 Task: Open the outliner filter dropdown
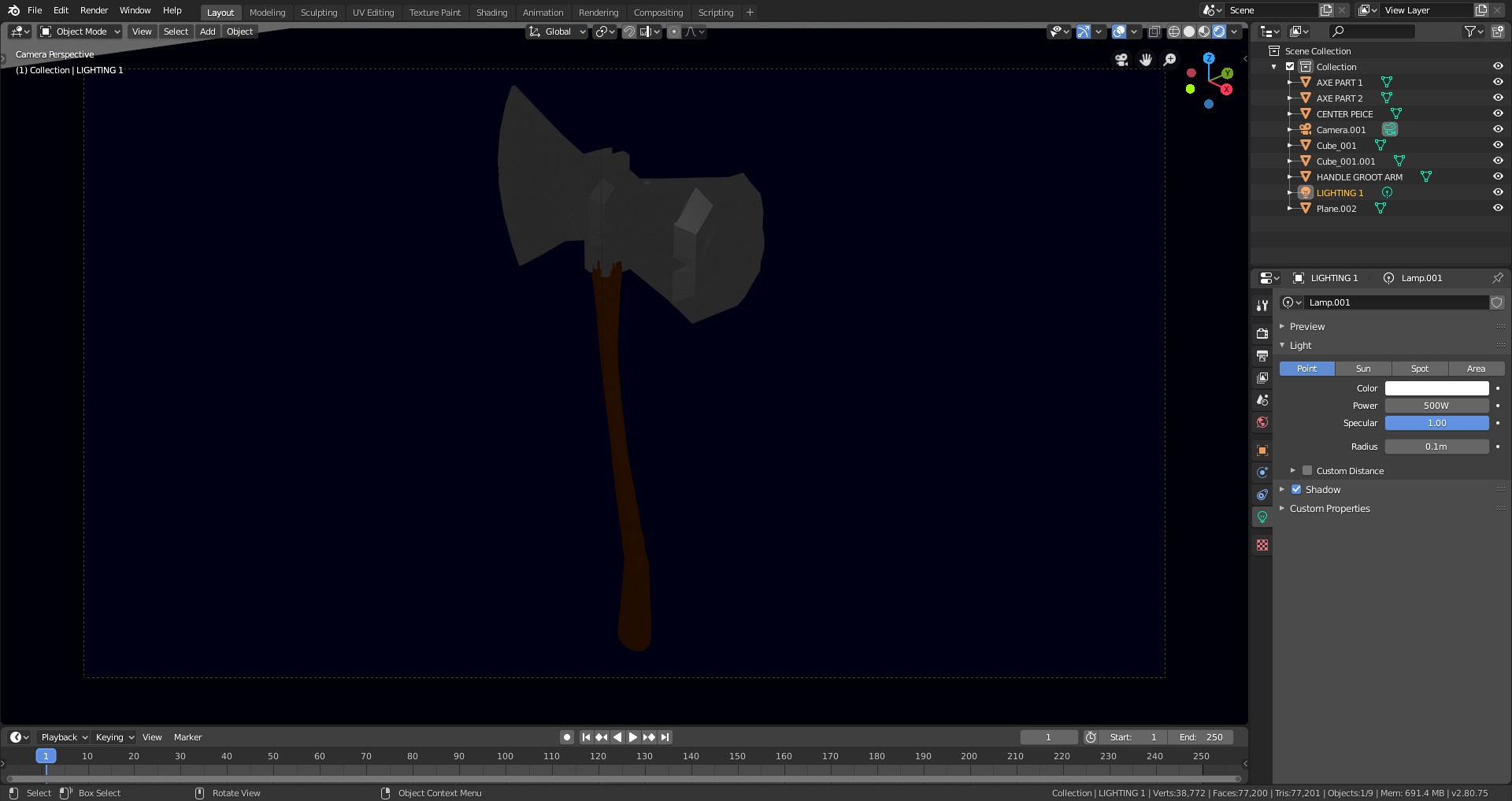1473,32
